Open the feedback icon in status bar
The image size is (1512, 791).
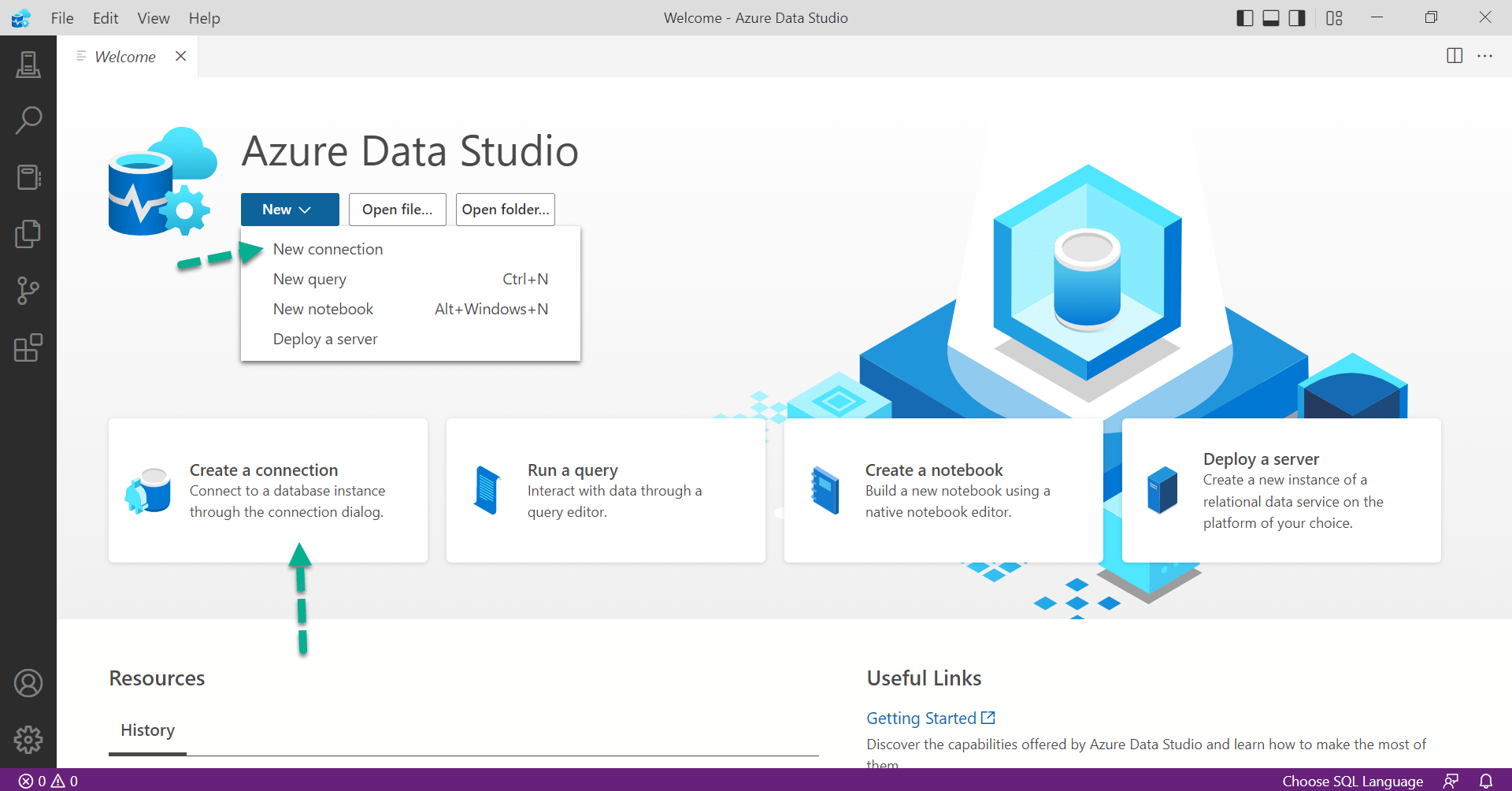coord(1451,781)
